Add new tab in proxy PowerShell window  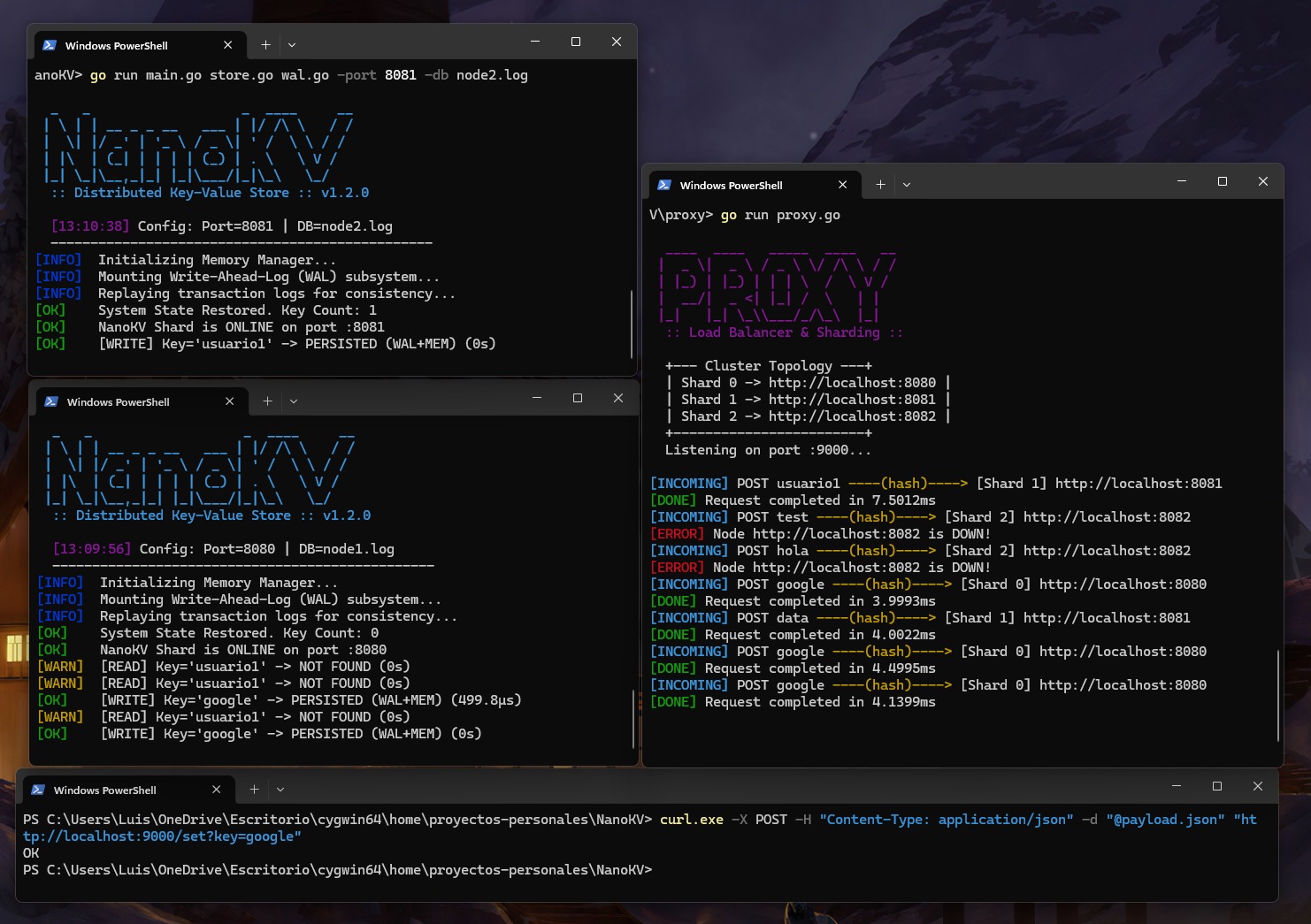(x=880, y=185)
